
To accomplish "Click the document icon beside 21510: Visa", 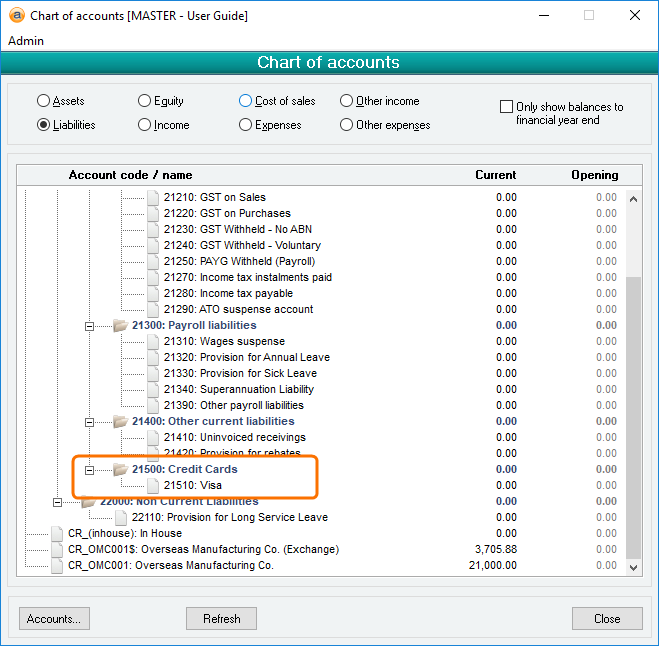I will click(153, 485).
